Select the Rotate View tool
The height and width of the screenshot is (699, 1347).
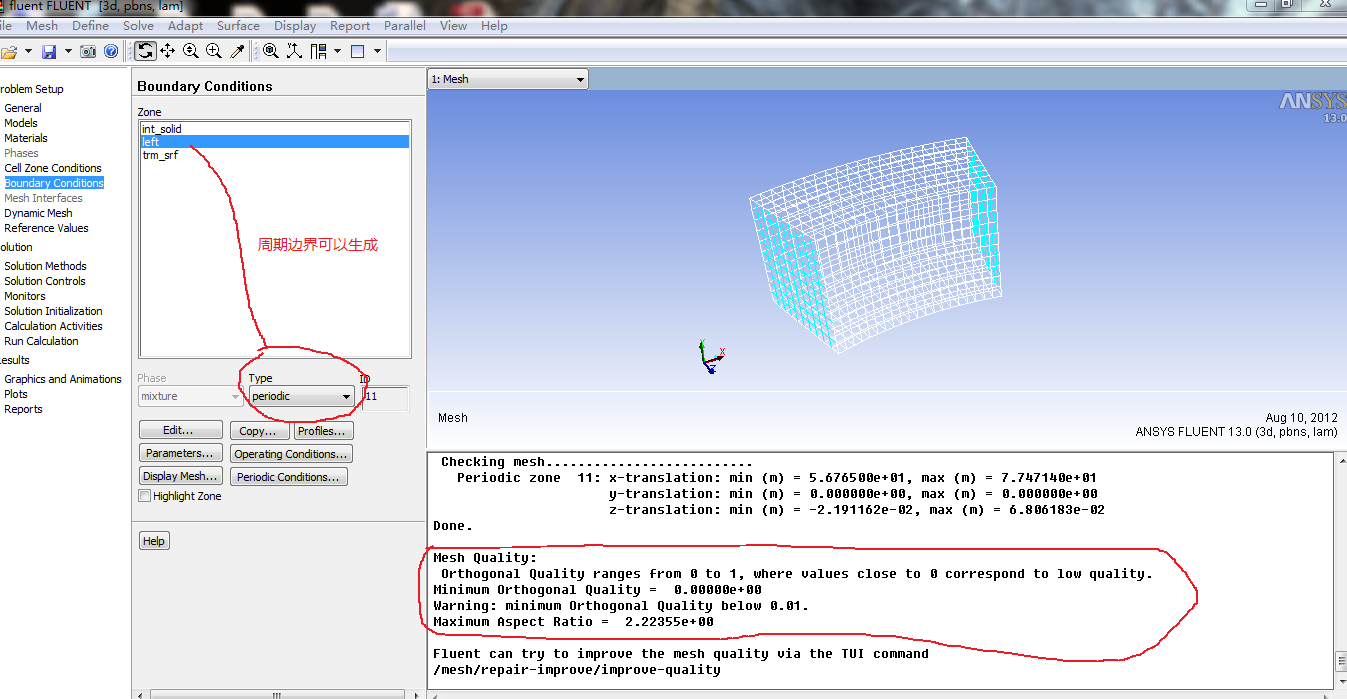pos(146,51)
